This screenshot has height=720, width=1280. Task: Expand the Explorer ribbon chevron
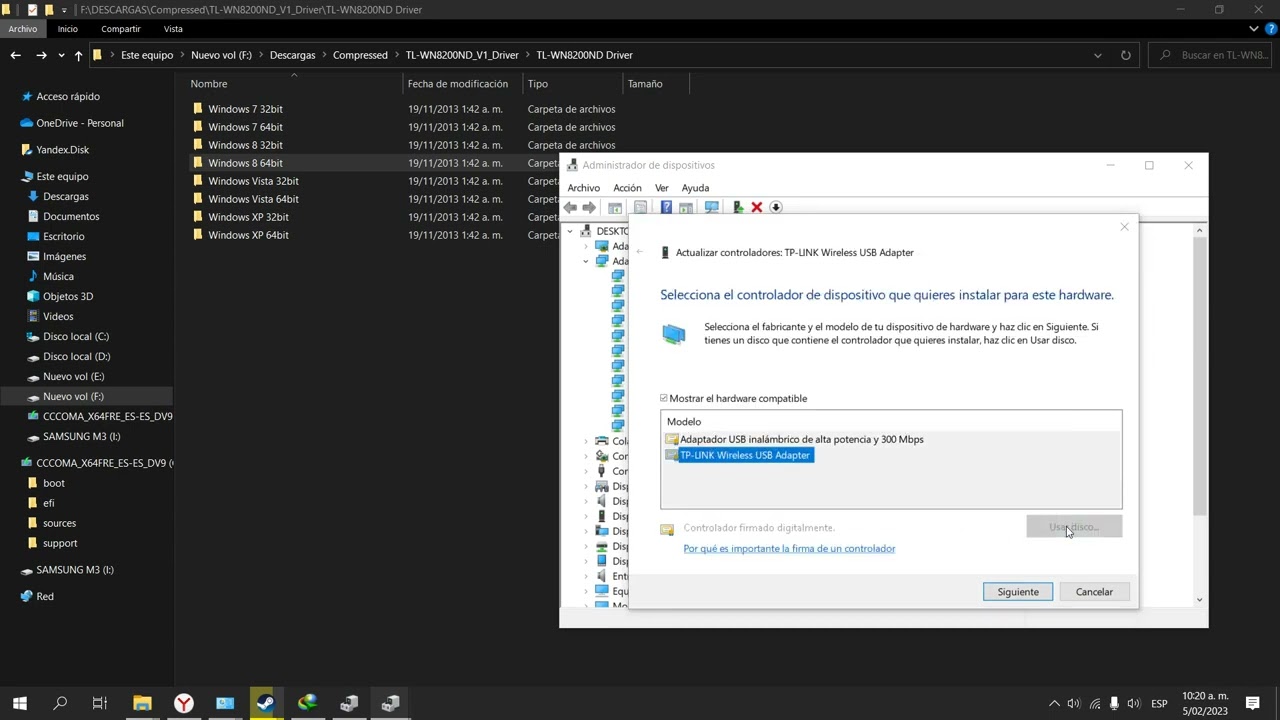[x=1255, y=29]
